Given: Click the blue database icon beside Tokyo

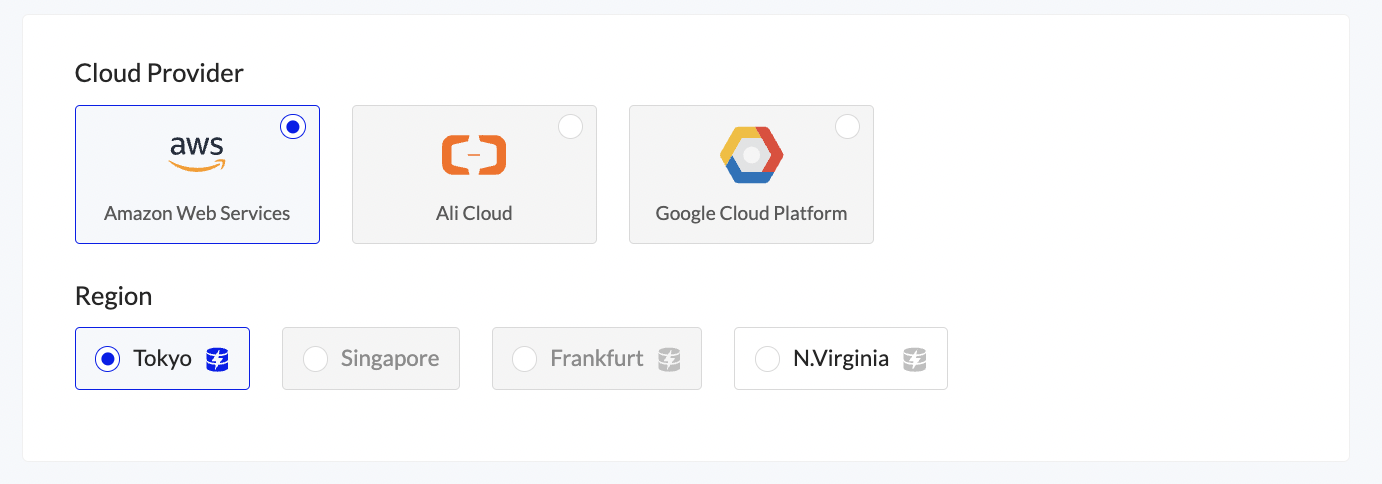Looking at the screenshot, I should (218, 359).
